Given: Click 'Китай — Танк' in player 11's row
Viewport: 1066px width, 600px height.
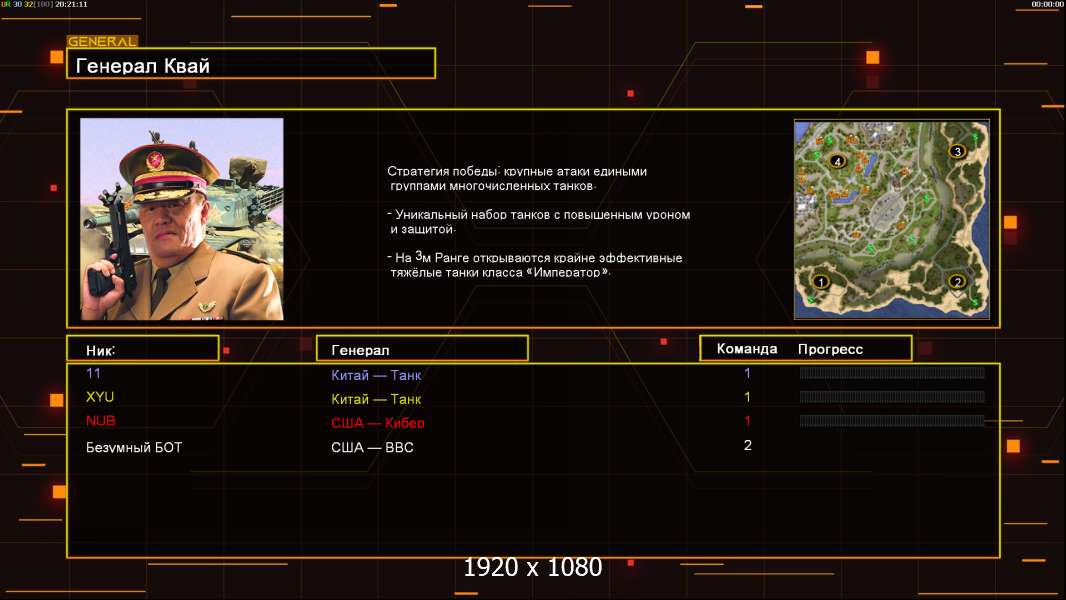Looking at the screenshot, I should pos(376,374).
